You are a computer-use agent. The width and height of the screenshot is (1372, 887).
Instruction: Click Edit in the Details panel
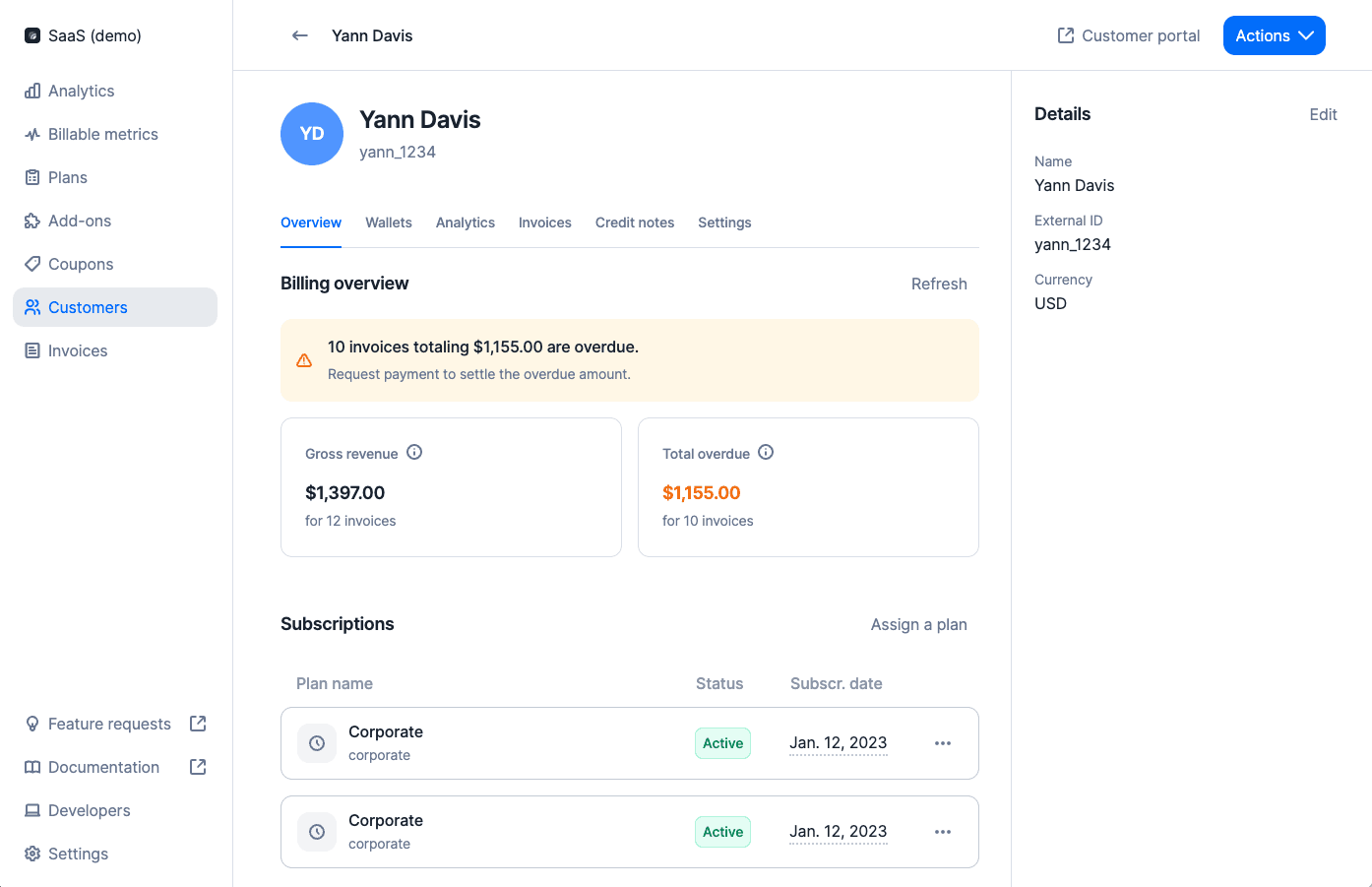(1323, 114)
